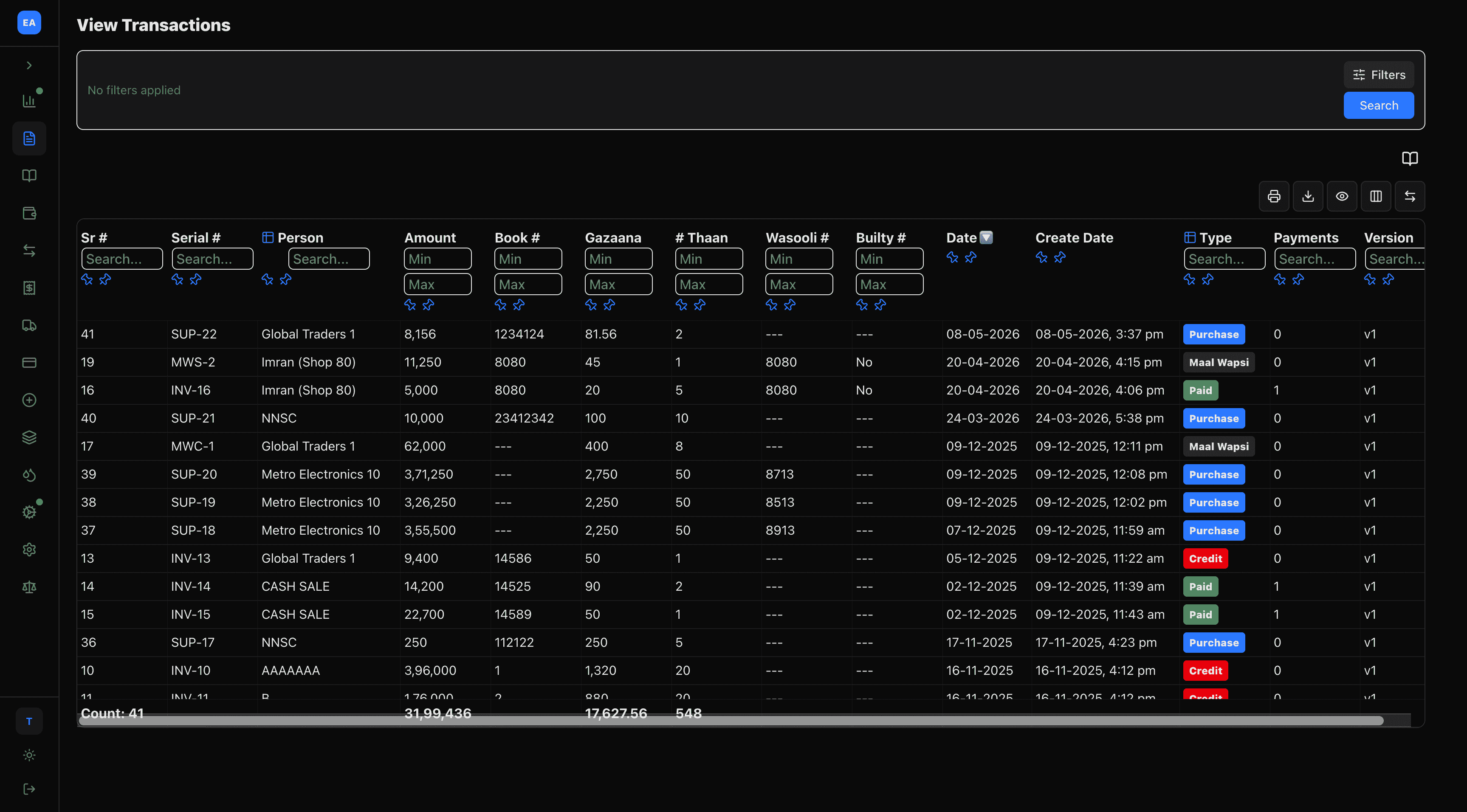Open the Type column table icon

pos(1190,237)
